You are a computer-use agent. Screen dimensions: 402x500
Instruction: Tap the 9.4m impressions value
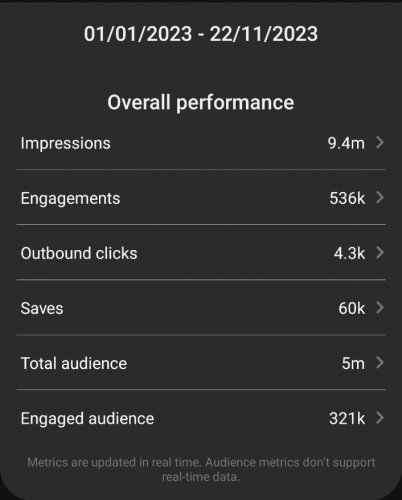coord(346,143)
